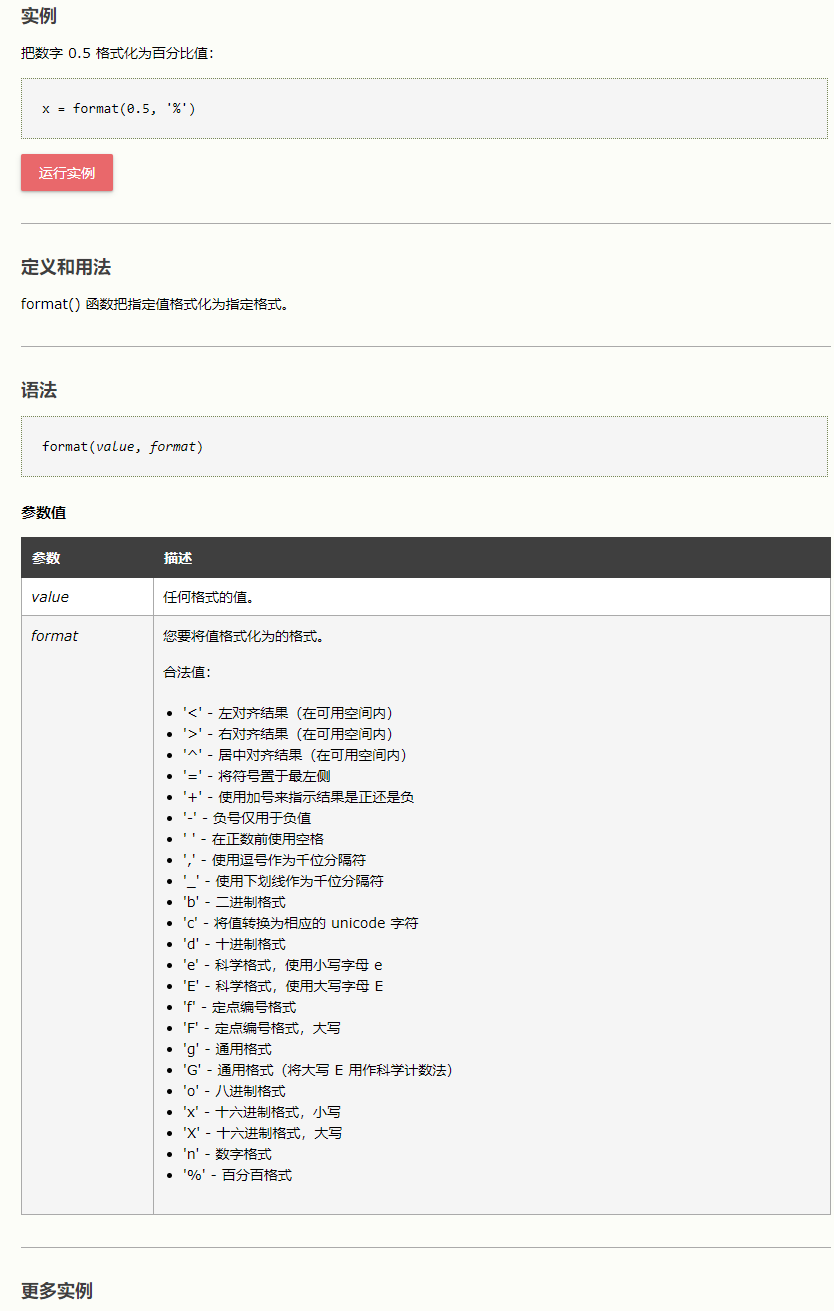
Task: Click the '-' 负号仅用于负值 list item
Action: click(x=246, y=818)
